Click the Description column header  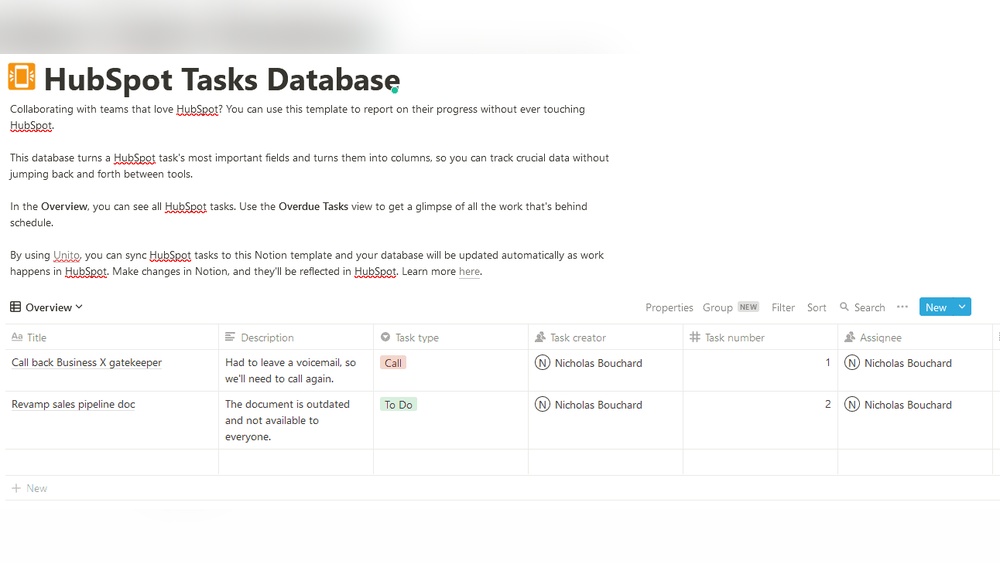(x=296, y=337)
